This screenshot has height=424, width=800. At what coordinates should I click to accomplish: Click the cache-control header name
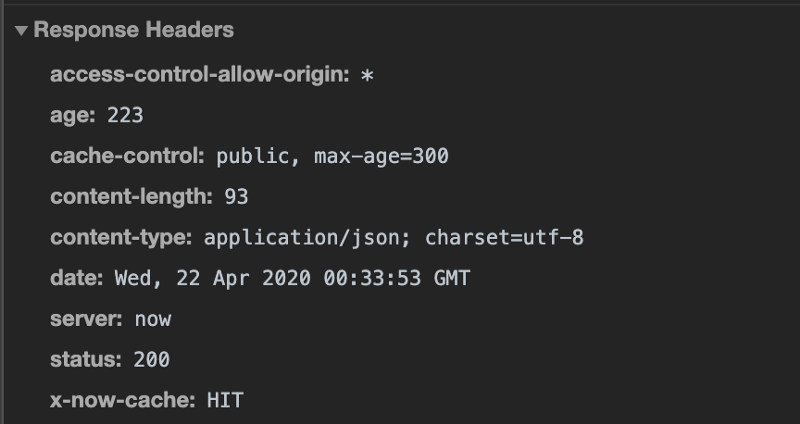tap(128, 156)
